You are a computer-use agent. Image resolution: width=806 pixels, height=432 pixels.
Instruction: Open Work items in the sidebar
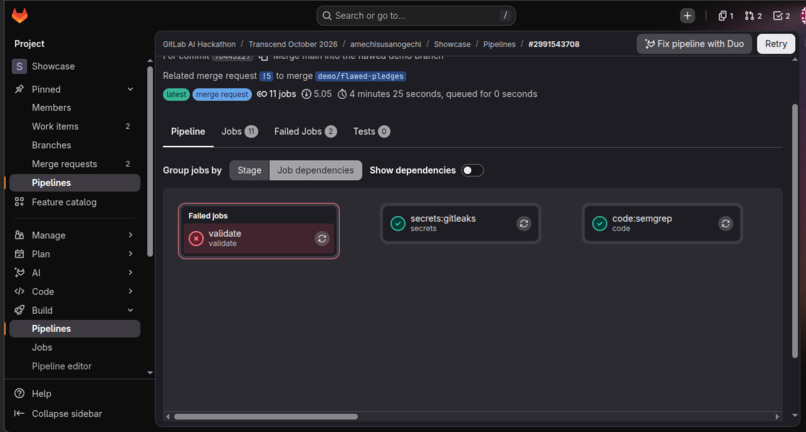pos(75,126)
